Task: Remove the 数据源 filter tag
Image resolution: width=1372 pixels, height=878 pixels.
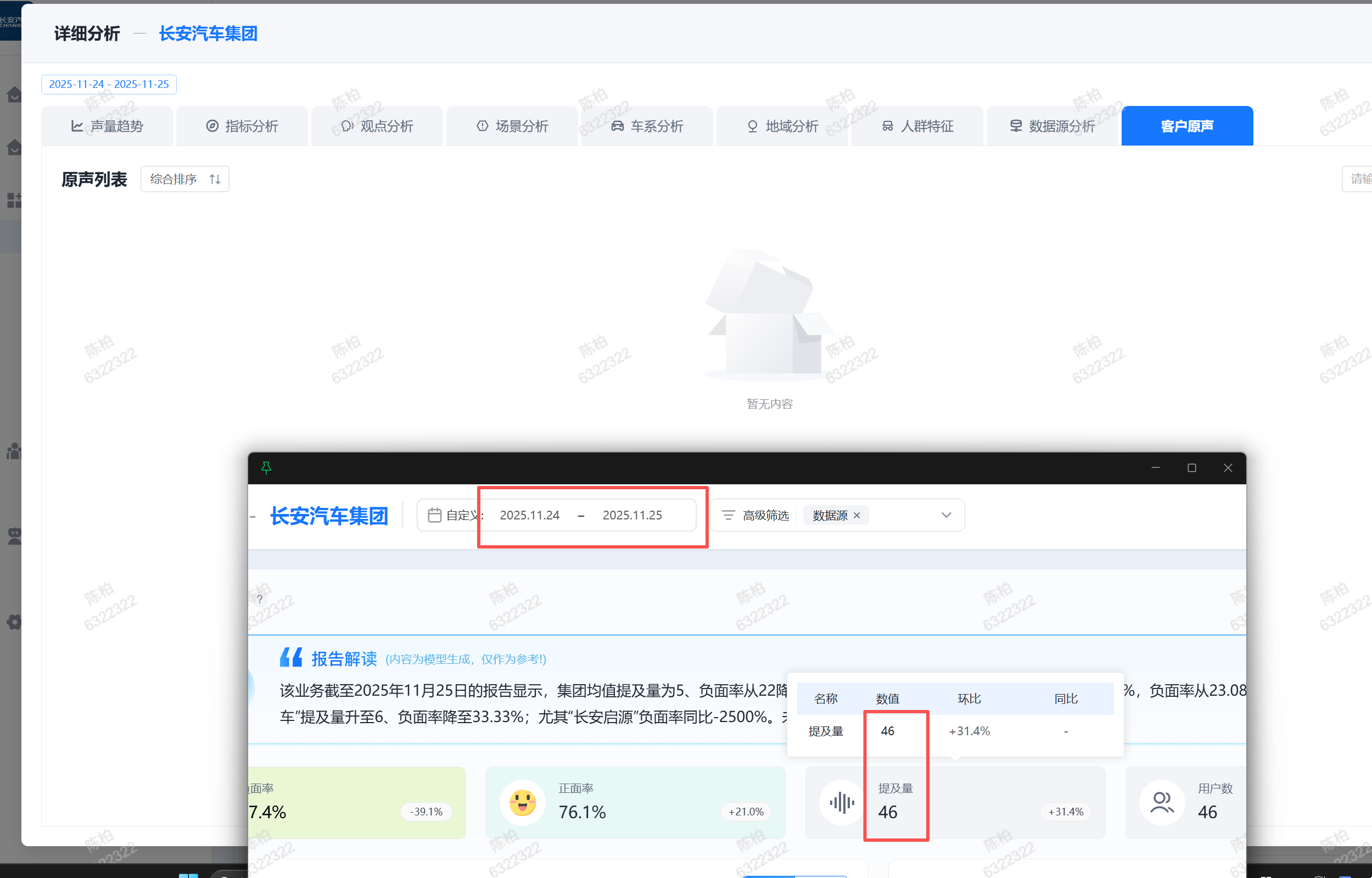Action: coord(856,515)
